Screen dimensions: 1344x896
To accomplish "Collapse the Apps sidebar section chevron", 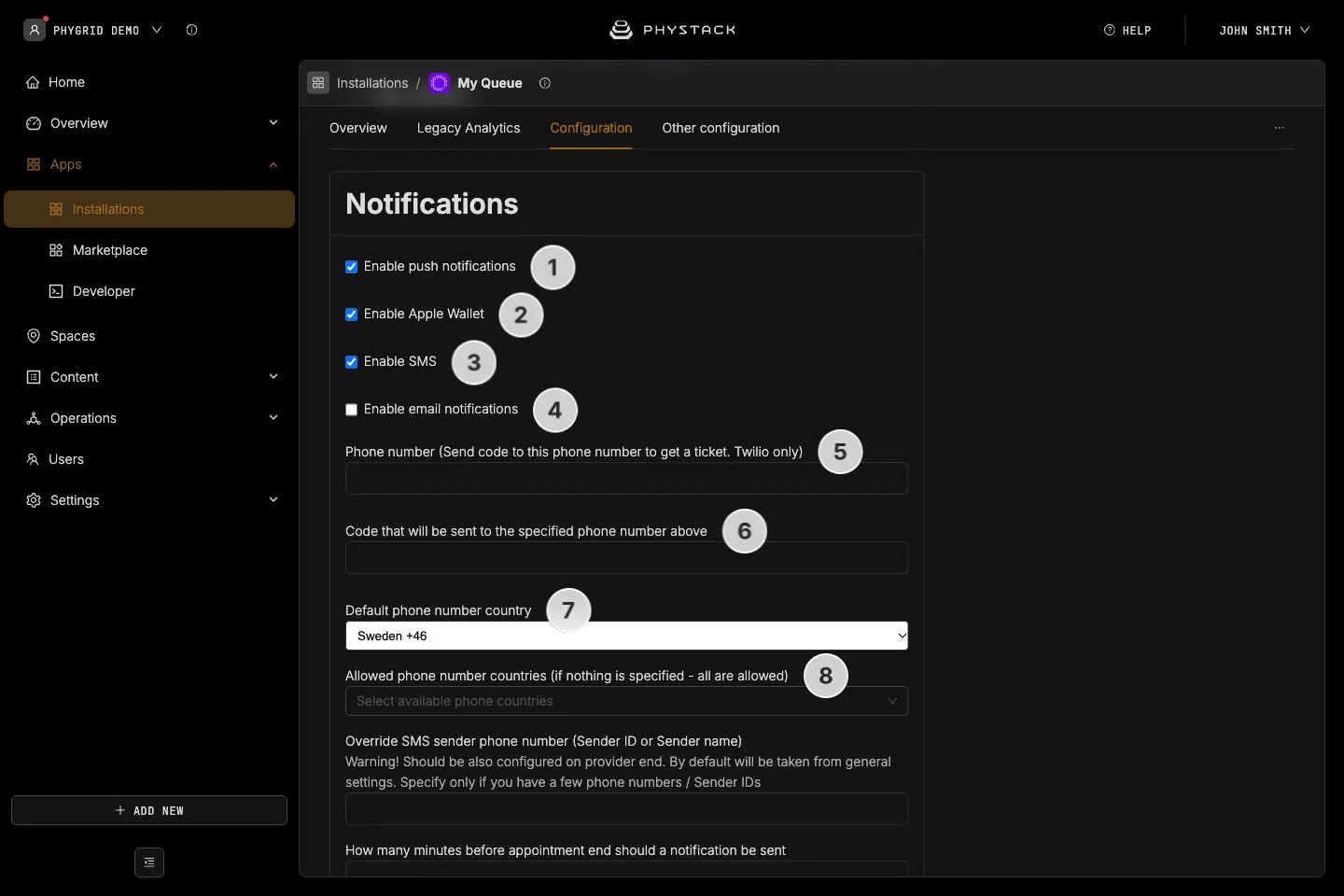I will (273, 164).
